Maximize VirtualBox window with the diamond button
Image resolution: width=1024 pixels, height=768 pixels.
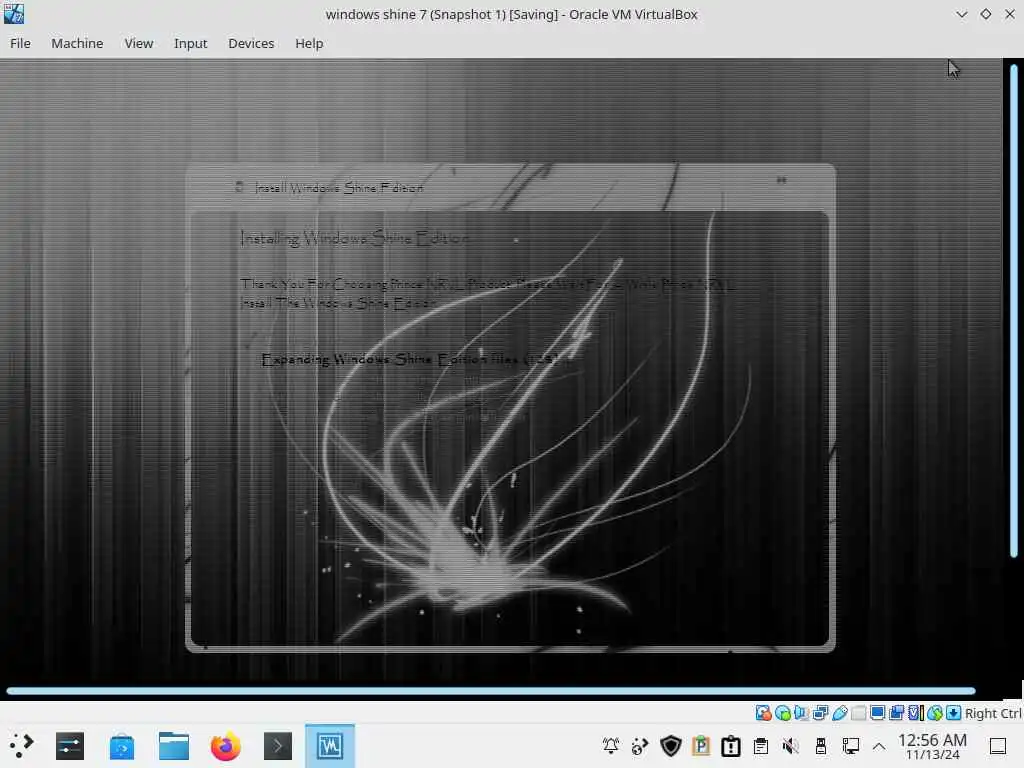coord(985,14)
